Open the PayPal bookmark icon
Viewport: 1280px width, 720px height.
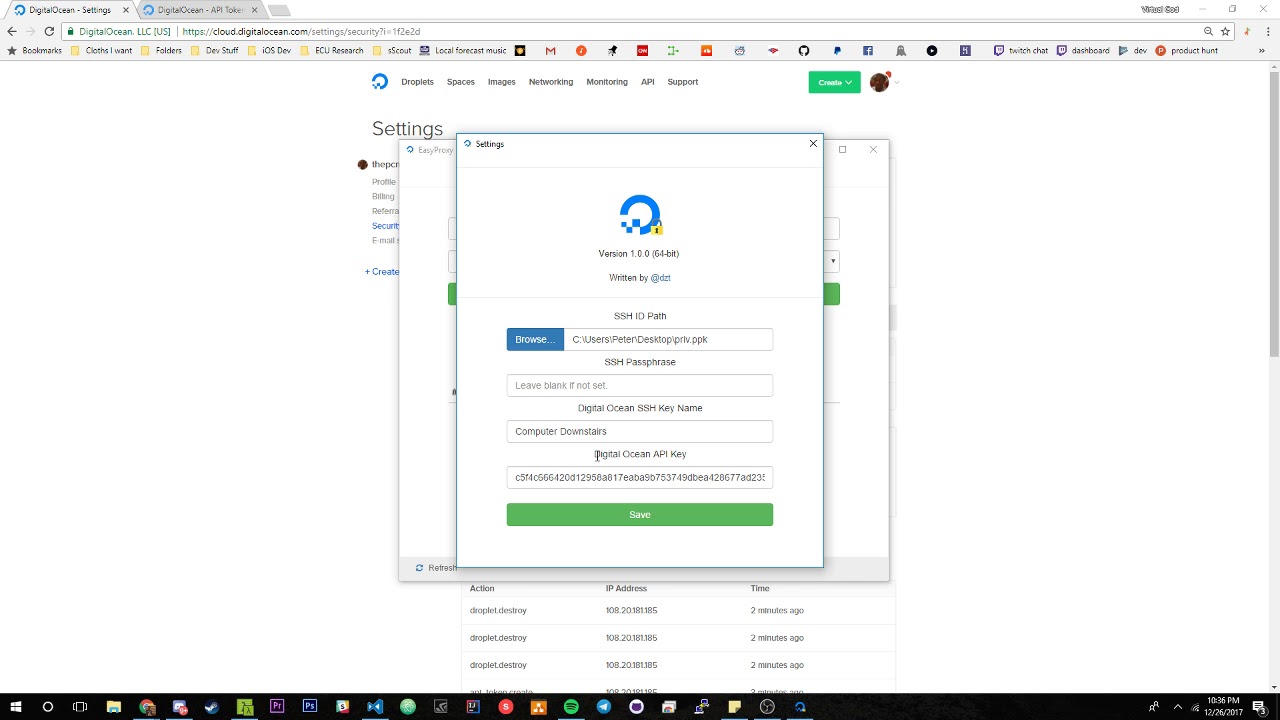pos(837,50)
